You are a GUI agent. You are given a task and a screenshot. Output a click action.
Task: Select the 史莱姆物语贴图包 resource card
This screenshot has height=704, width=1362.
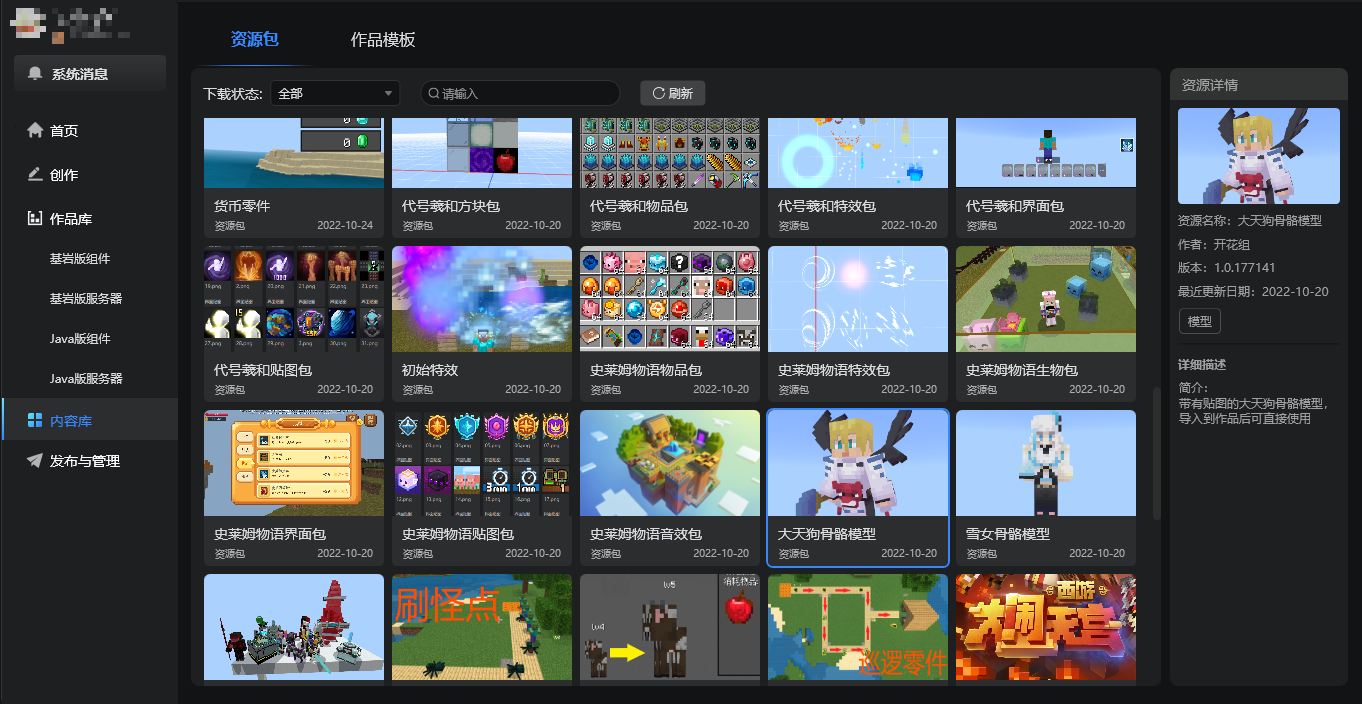pos(482,488)
